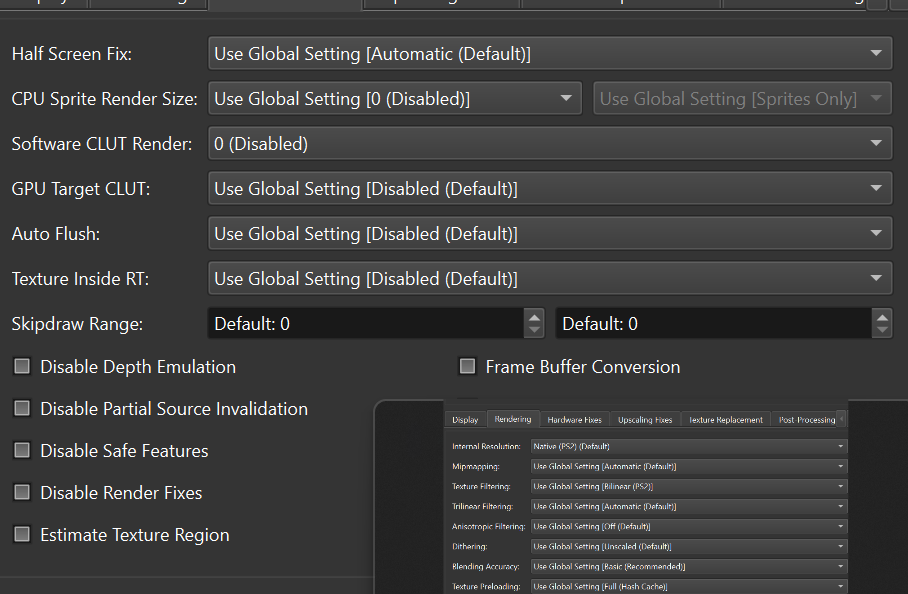Screen dimensions: 908x594
Task: Open the Blending Accuracy dropdown
Action: 688,566
